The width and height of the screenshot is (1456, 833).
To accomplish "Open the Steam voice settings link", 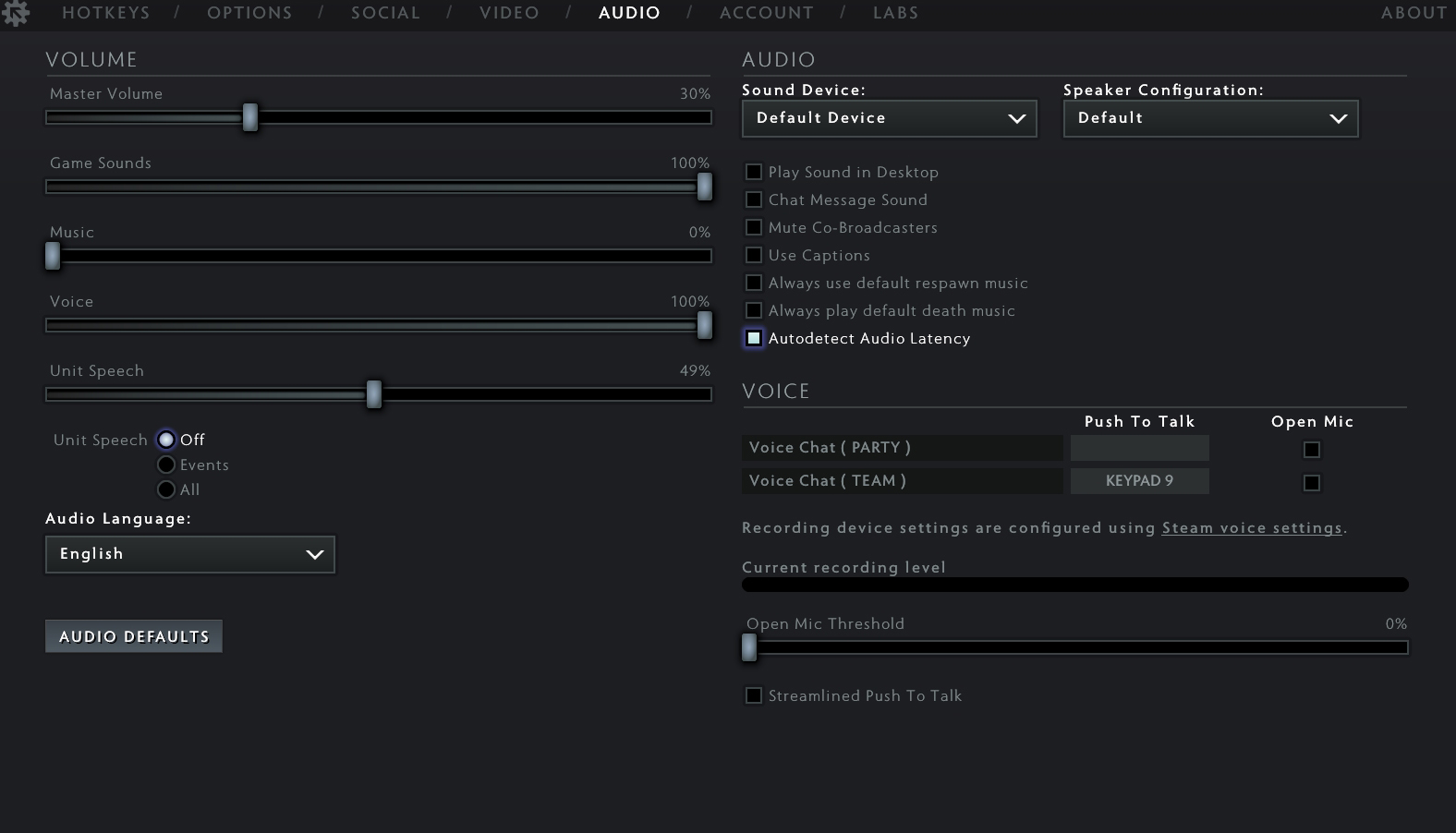I will 1252,528.
